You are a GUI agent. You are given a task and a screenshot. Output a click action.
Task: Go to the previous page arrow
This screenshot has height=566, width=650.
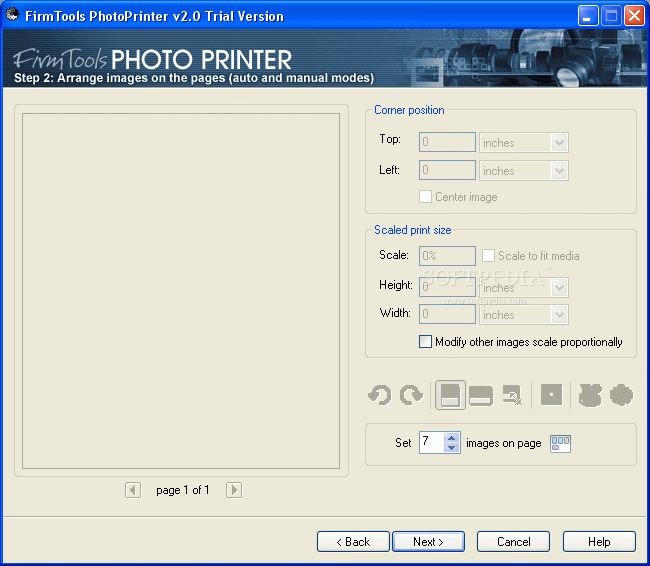click(x=133, y=490)
